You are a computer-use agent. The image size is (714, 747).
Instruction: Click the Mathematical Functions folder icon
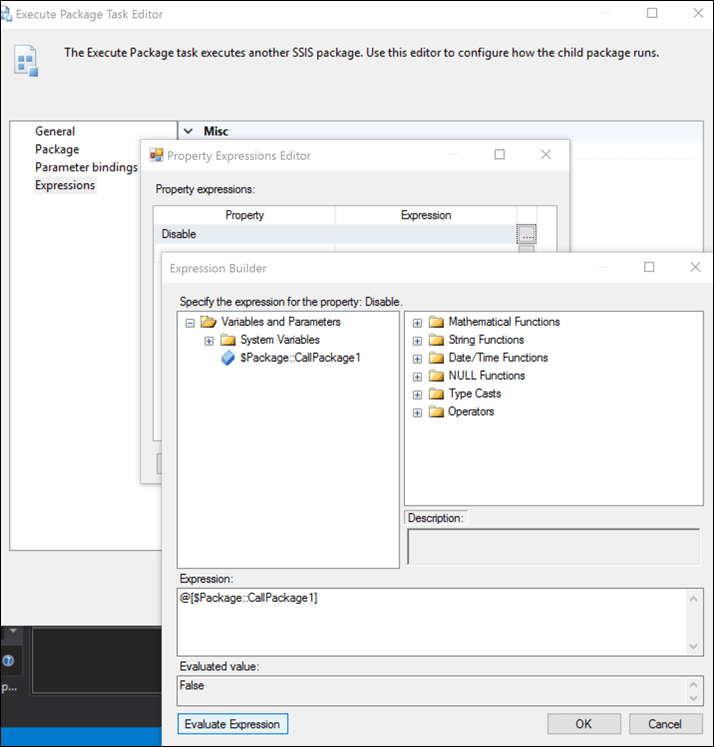click(x=435, y=322)
